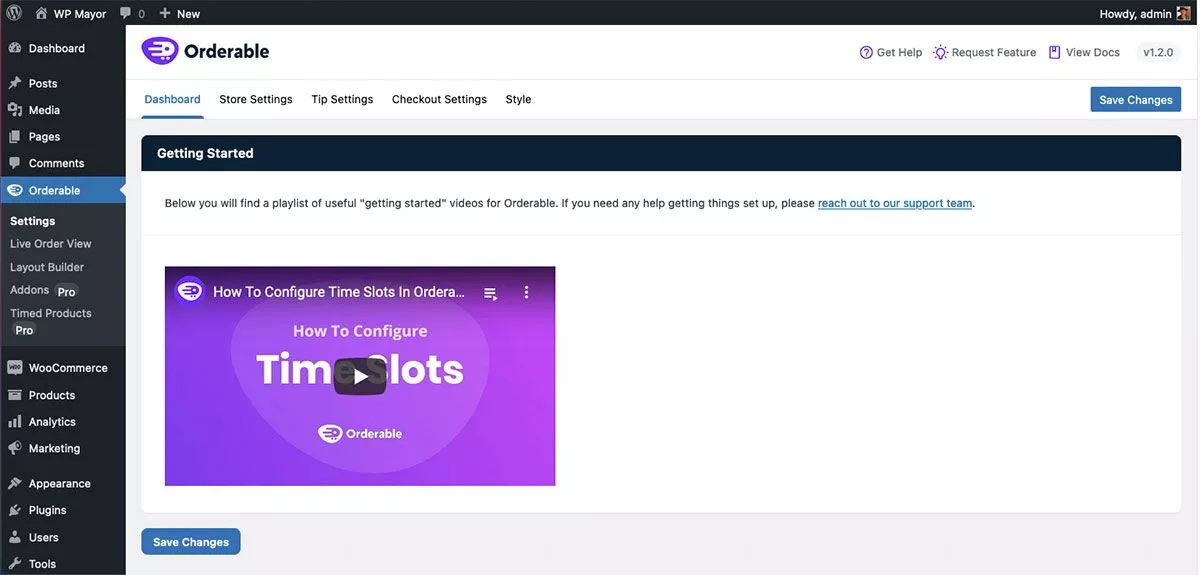Click the v1.2.0 version badge
1200x575 pixels.
(x=1158, y=52)
